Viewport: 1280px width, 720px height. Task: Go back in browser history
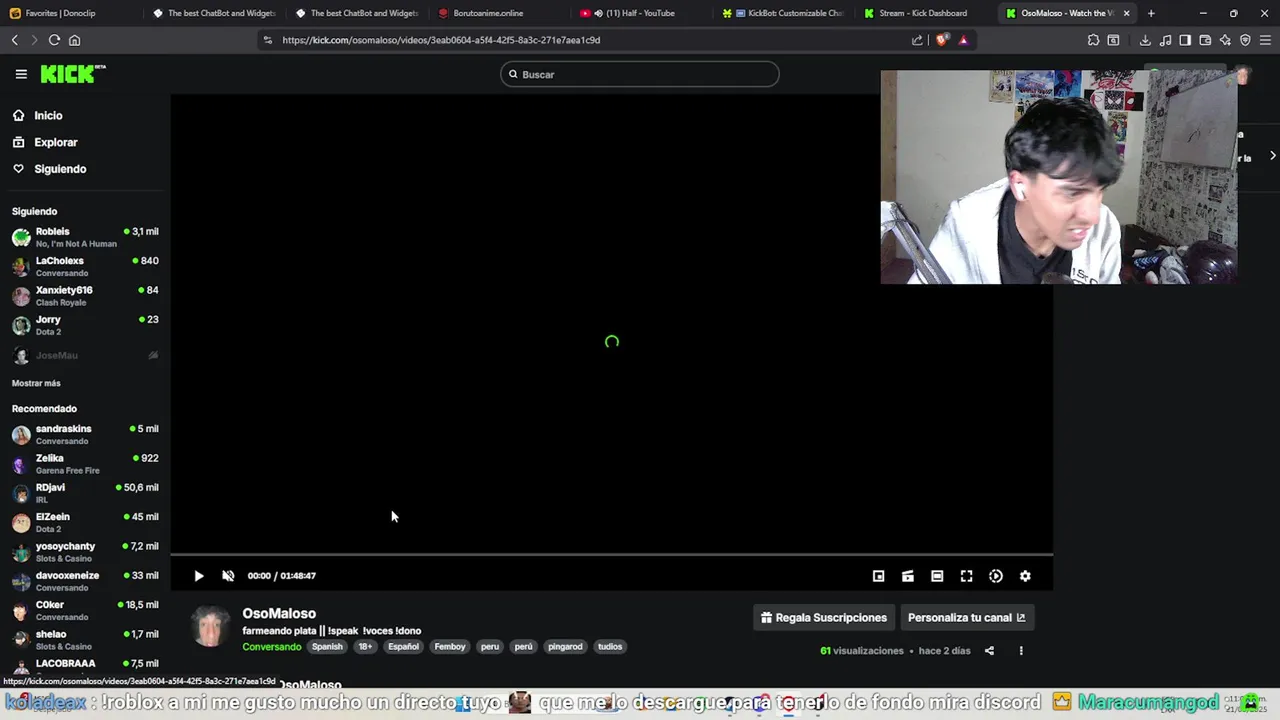(x=15, y=40)
